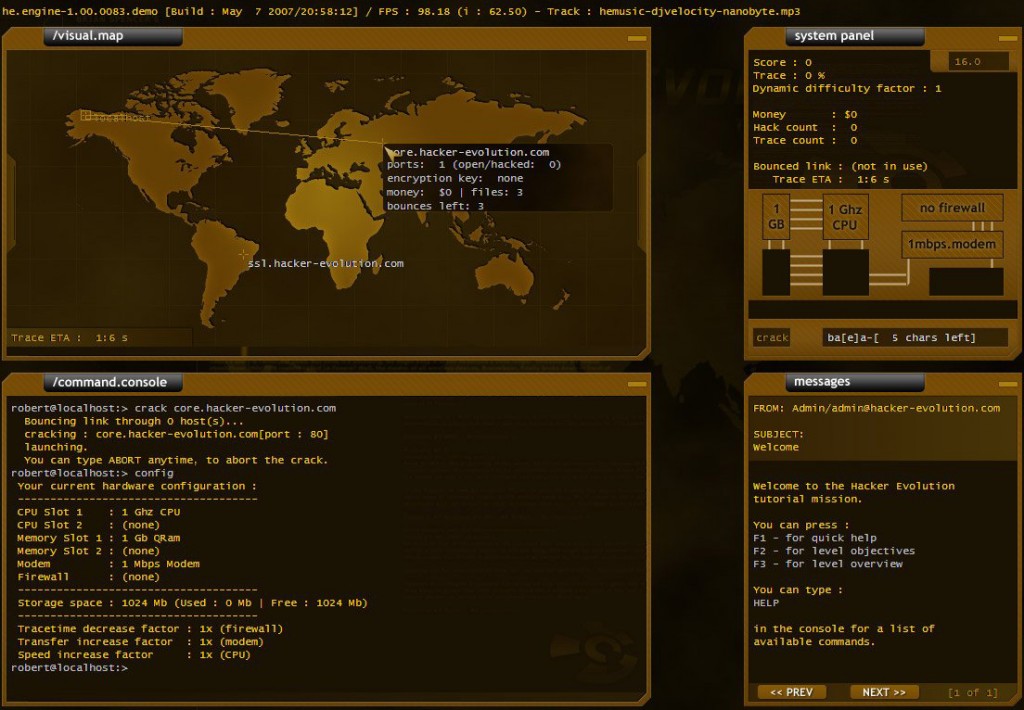The image size is (1024, 710).
Task: Click the no firewall hardware slot
Action: [x=952, y=208]
